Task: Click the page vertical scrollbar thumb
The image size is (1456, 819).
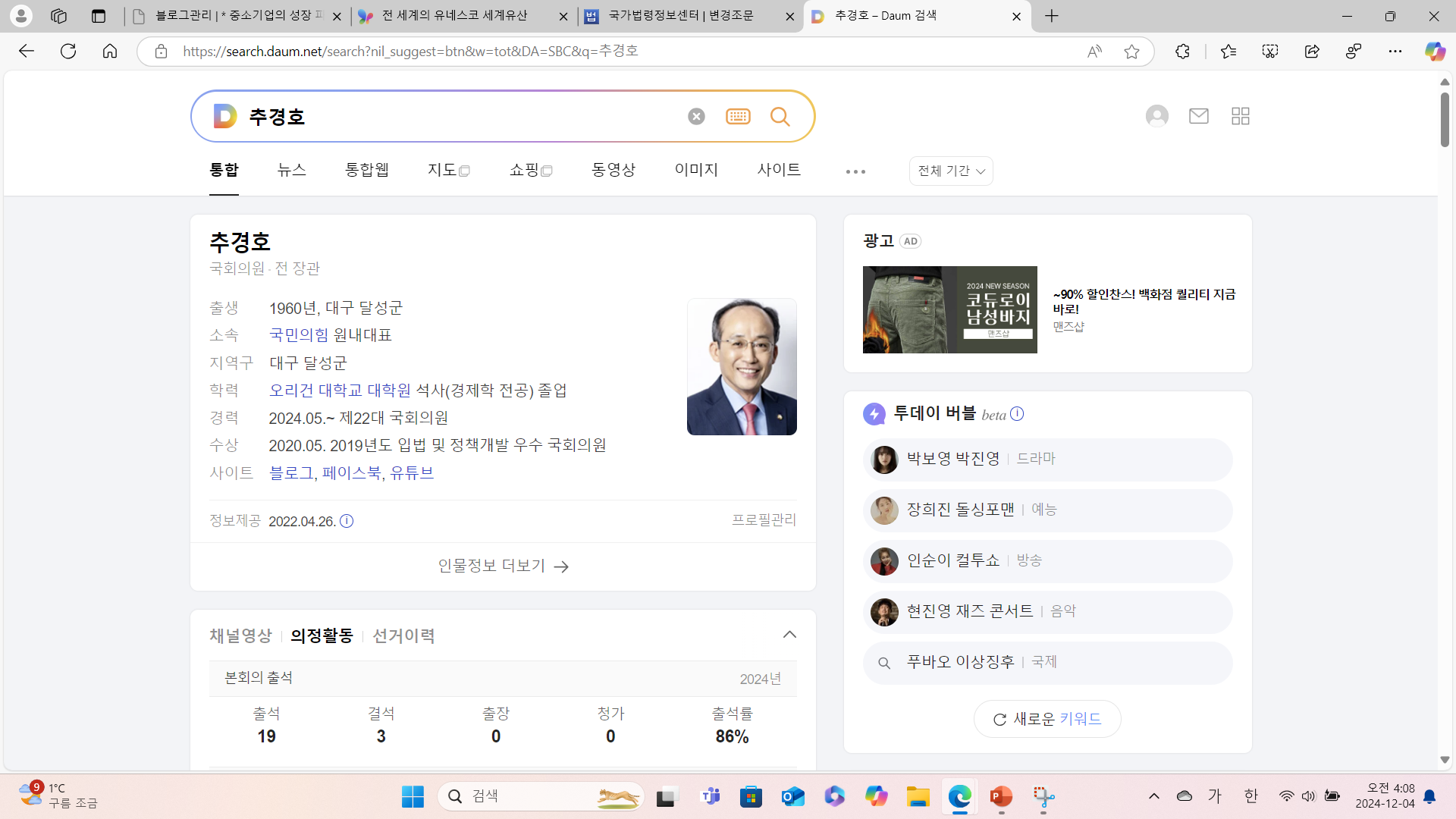Action: (x=1445, y=119)
